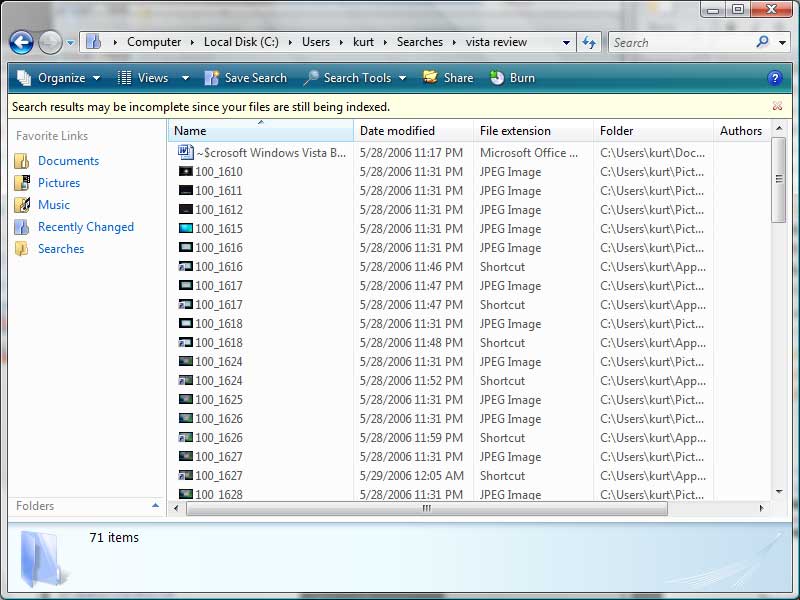
Task: Expand the Views dropdown arrow
Action: [184, 77]
